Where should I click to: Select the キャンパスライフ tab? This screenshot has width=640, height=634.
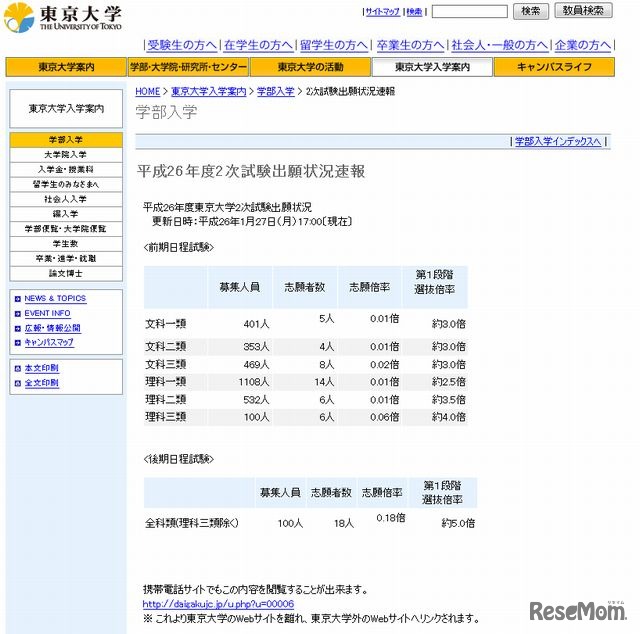tap(554, 67)
